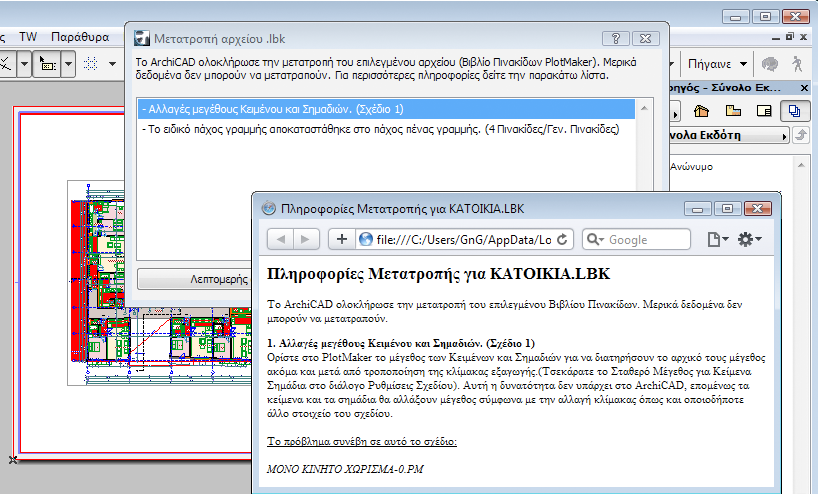
Task: Click the floor plan drawing on the layout
Action: click(160, 283)
